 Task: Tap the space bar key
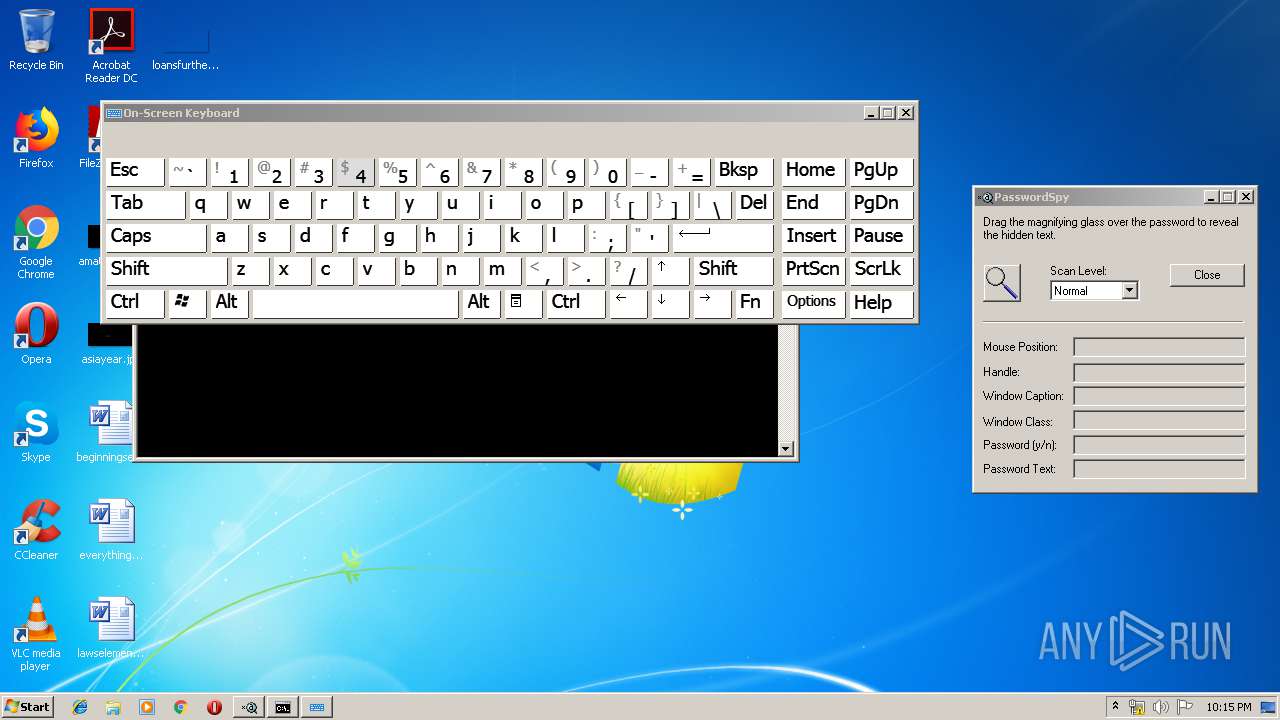[x=355, y=303]
